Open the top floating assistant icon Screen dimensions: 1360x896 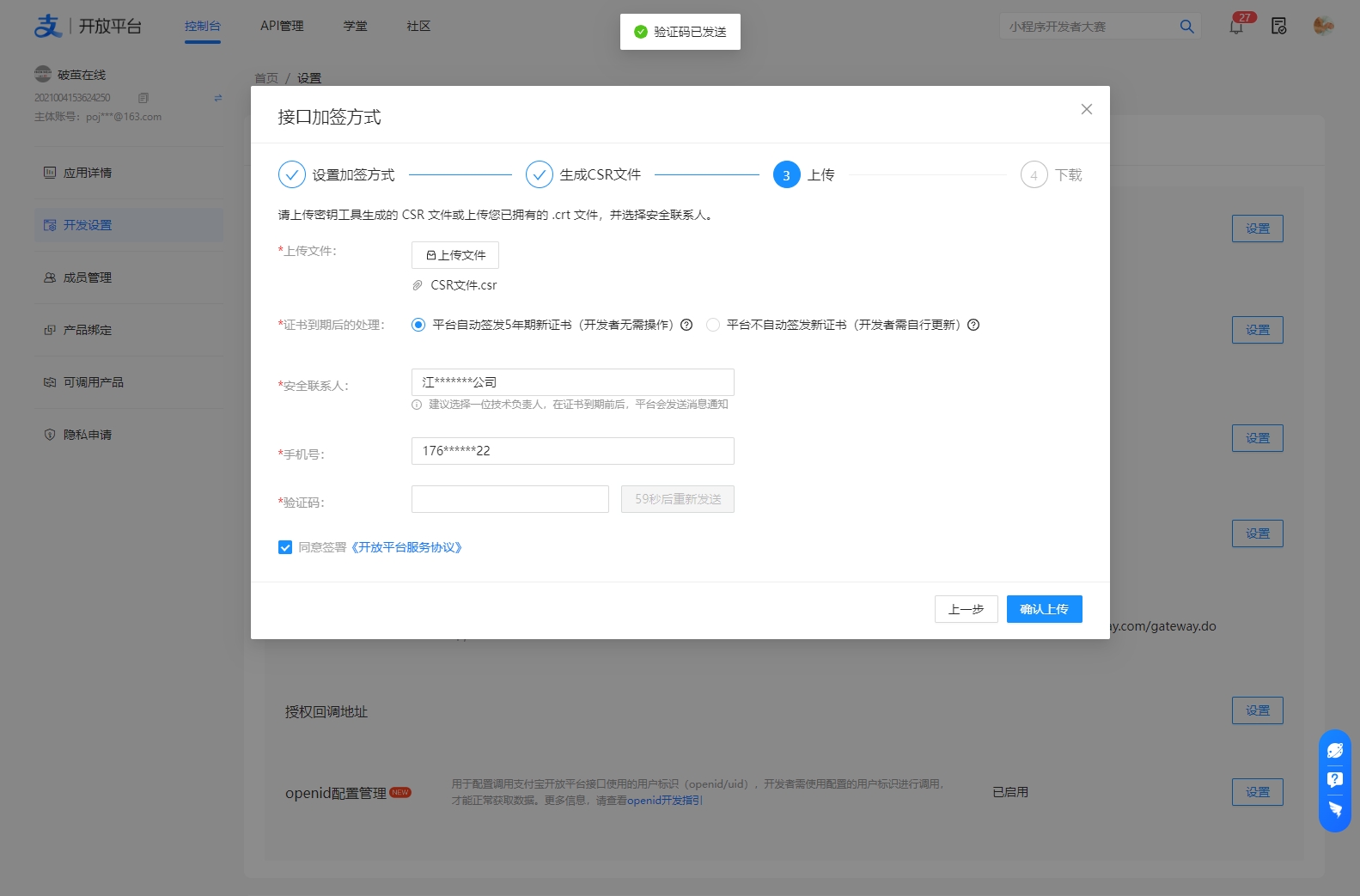[1335, 750]
